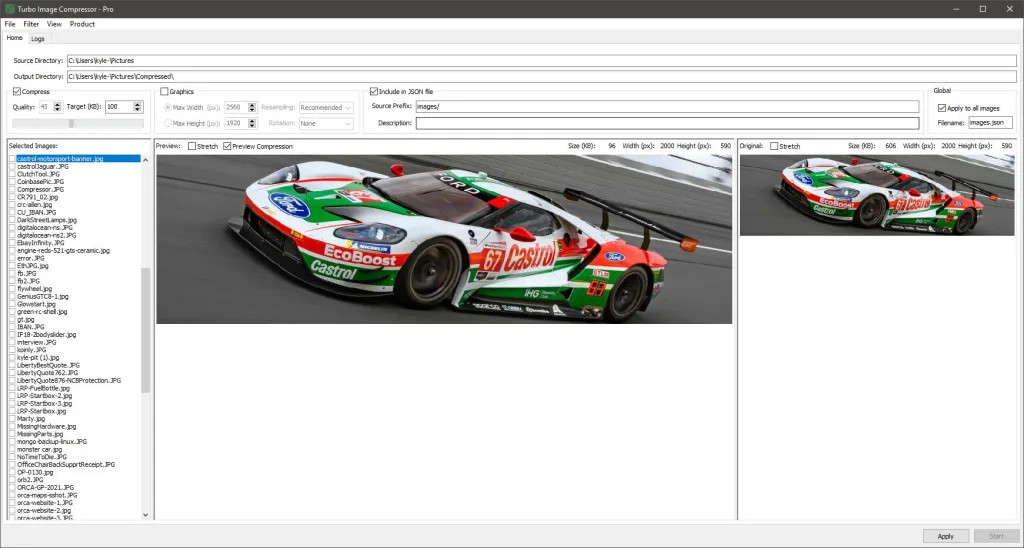Open the Rotation dropdown
The image size is (1024, 548).
point(326,123)
